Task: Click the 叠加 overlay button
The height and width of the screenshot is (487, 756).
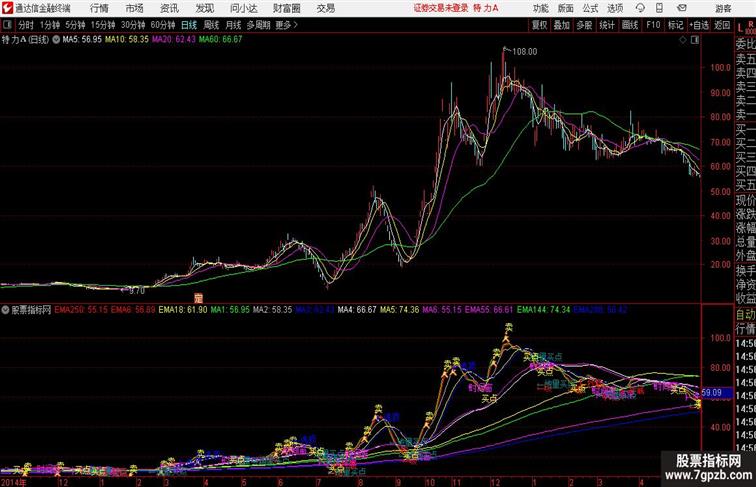Action: click(562, 25)
